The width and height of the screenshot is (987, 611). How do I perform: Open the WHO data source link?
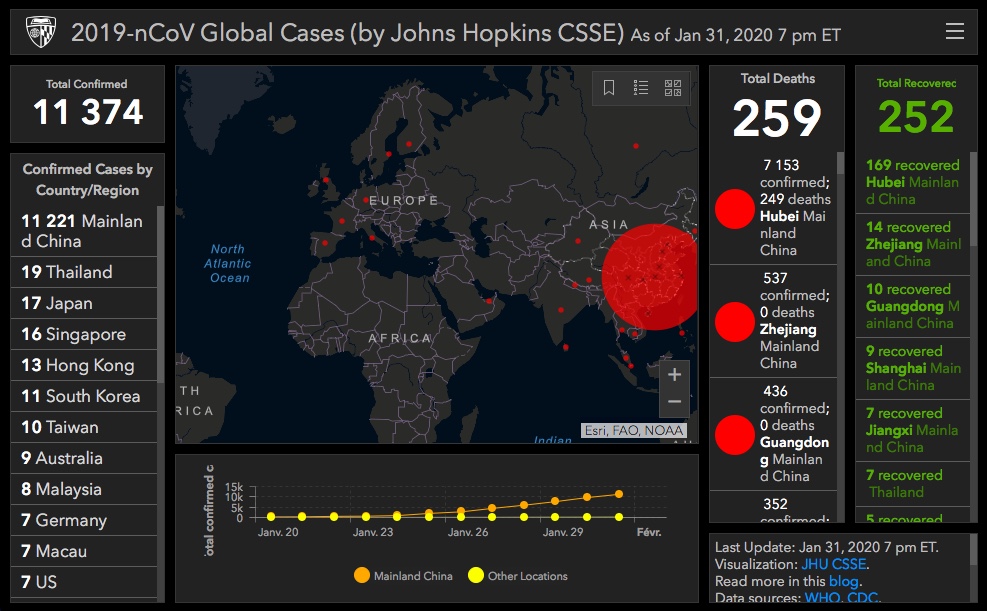[x=822, y=597]
